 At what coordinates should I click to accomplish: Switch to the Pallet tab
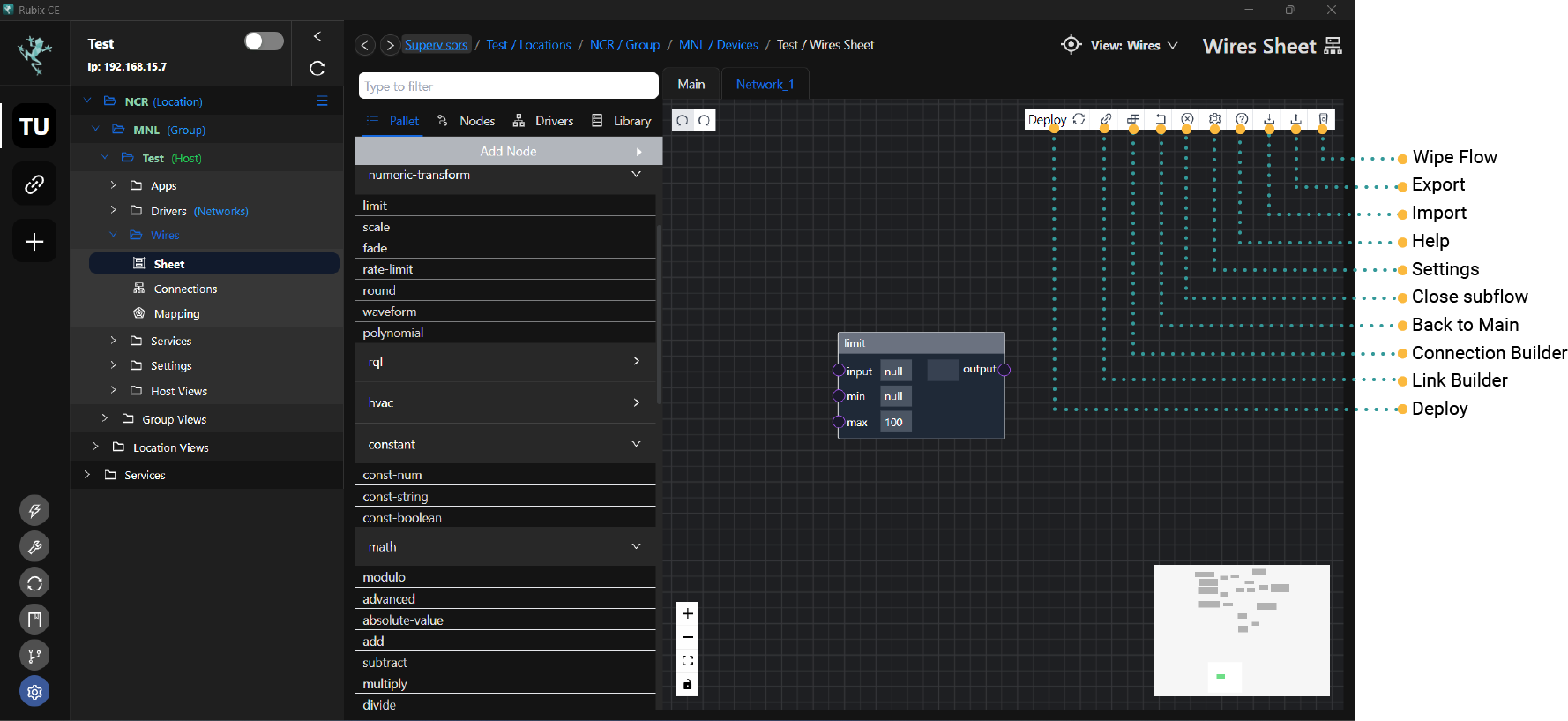[393, 121]
